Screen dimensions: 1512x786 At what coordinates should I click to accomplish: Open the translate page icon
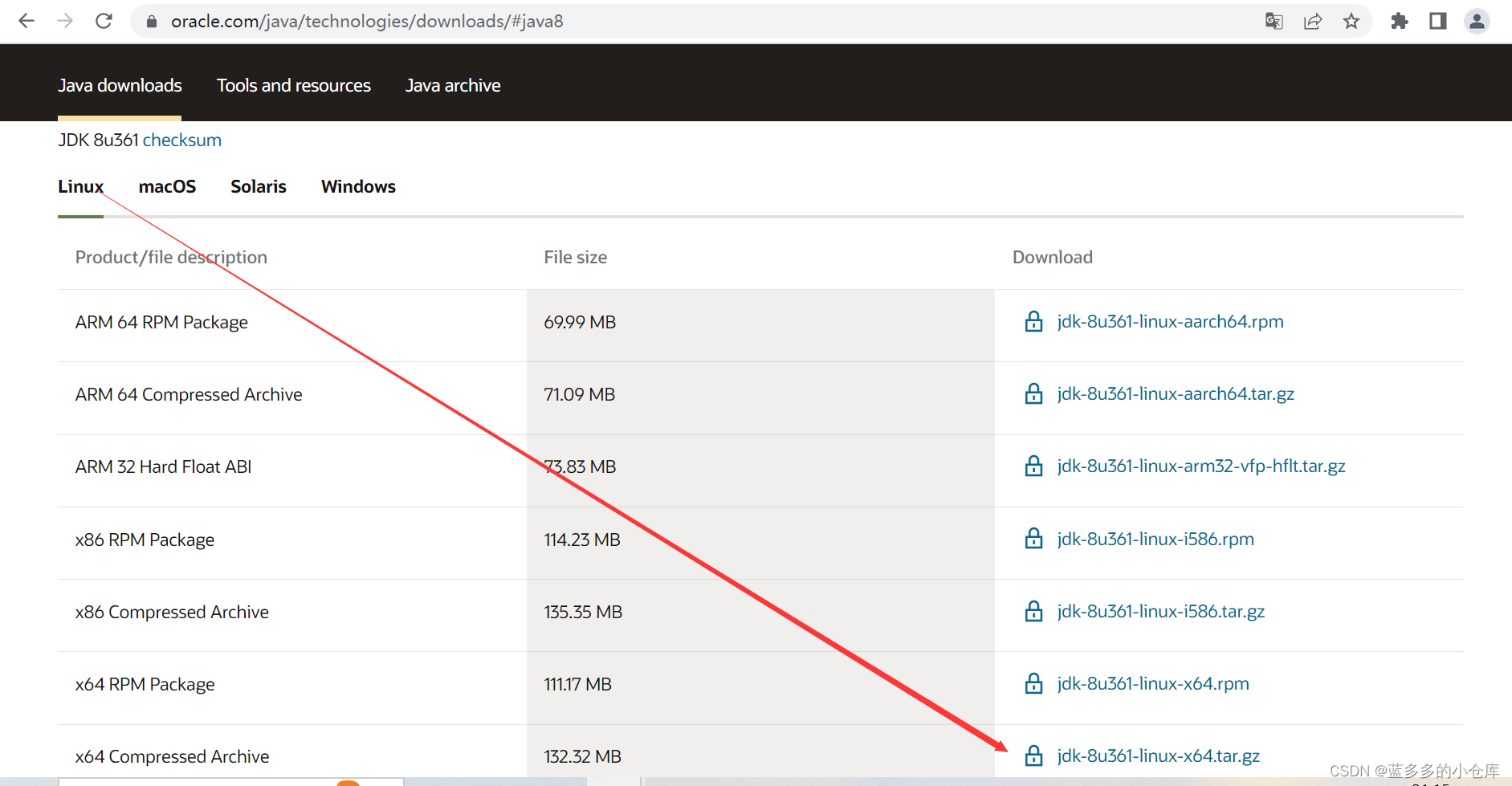[x=1274, y=21]
